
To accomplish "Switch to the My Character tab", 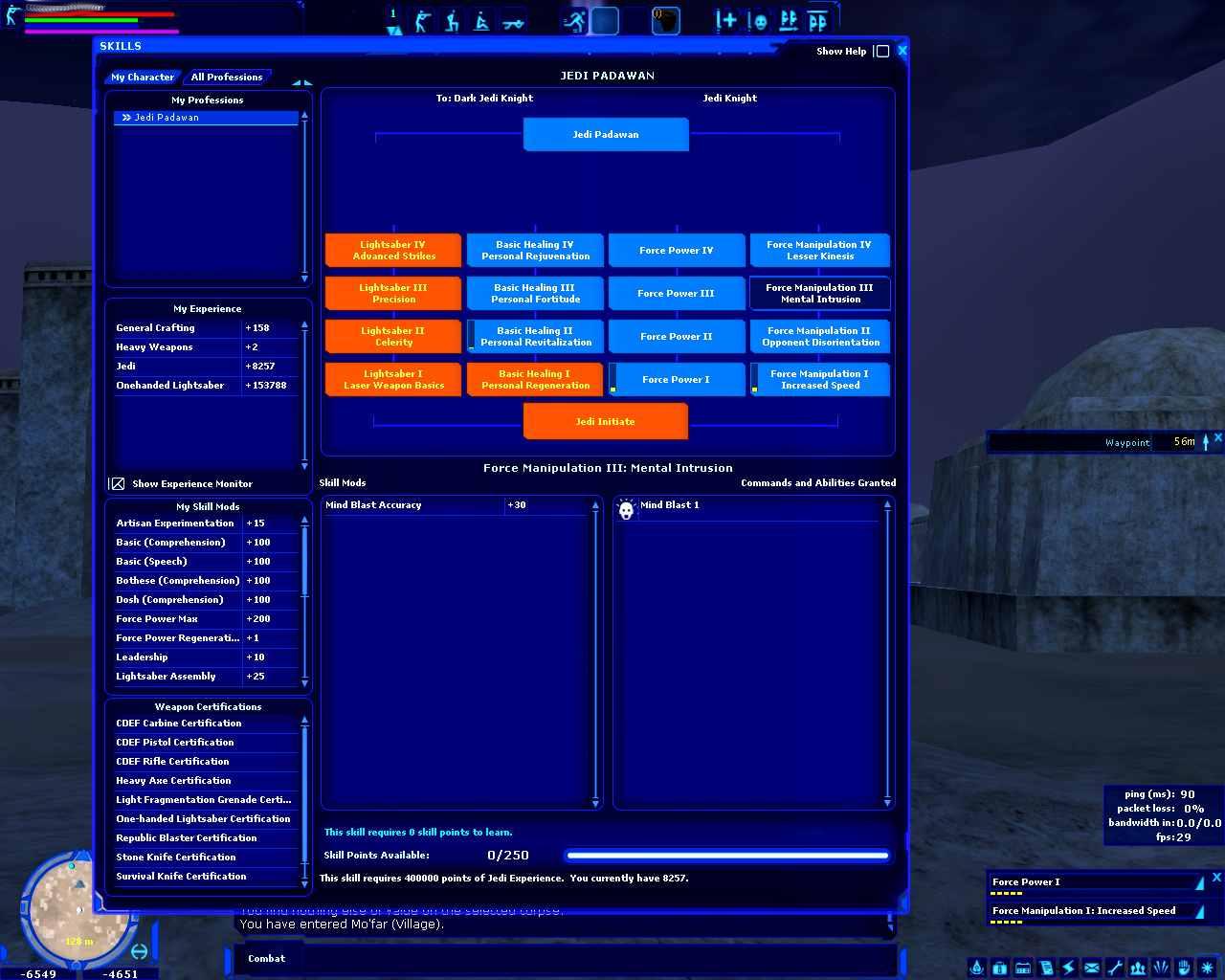I will (143, 78).
